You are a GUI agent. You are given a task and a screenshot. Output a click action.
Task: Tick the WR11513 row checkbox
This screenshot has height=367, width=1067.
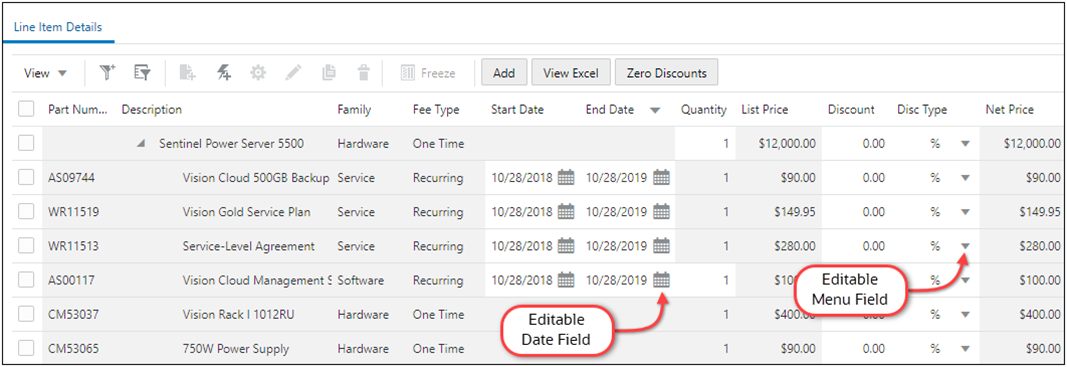coord(26,246)
